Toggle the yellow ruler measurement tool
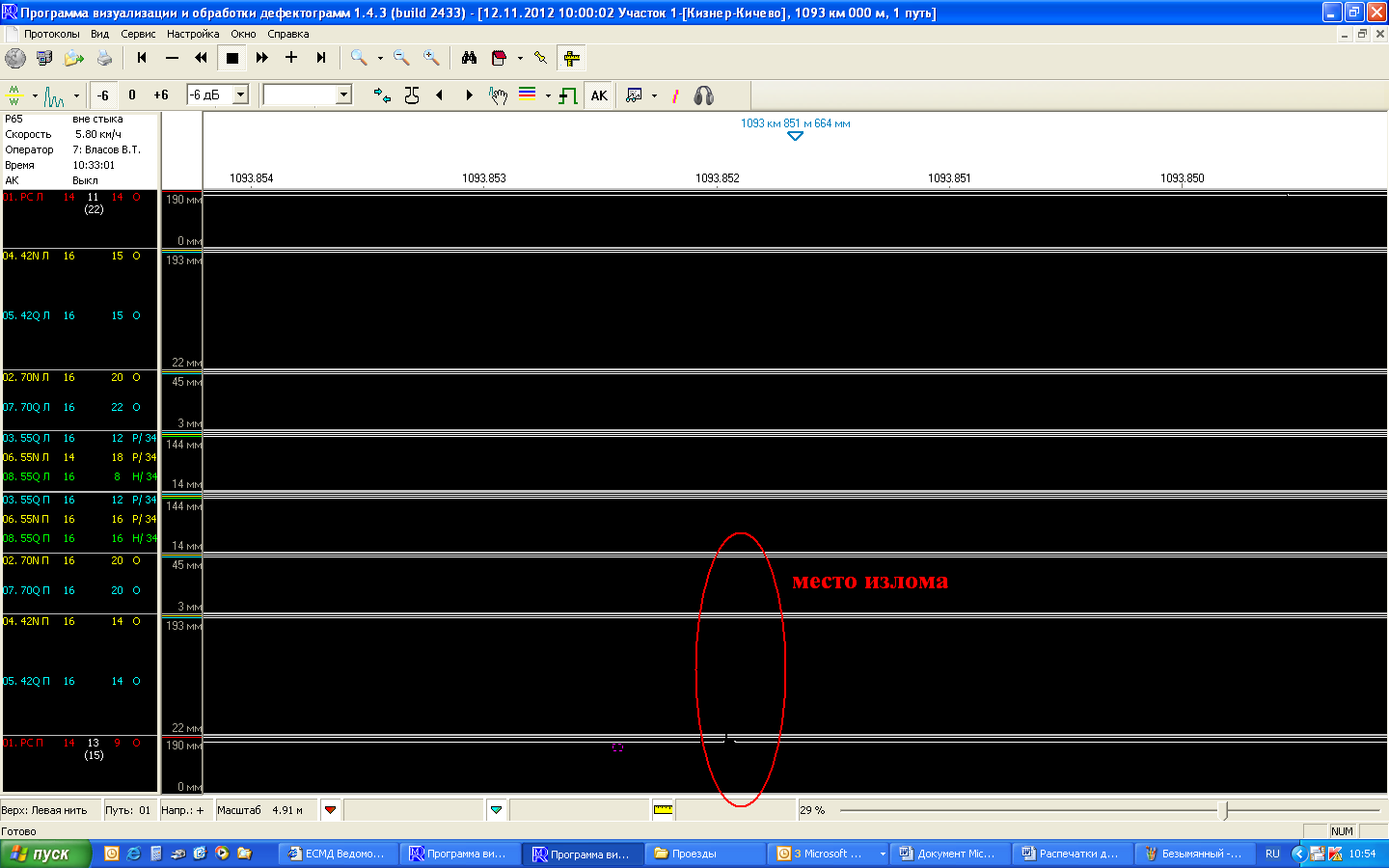 572,58
